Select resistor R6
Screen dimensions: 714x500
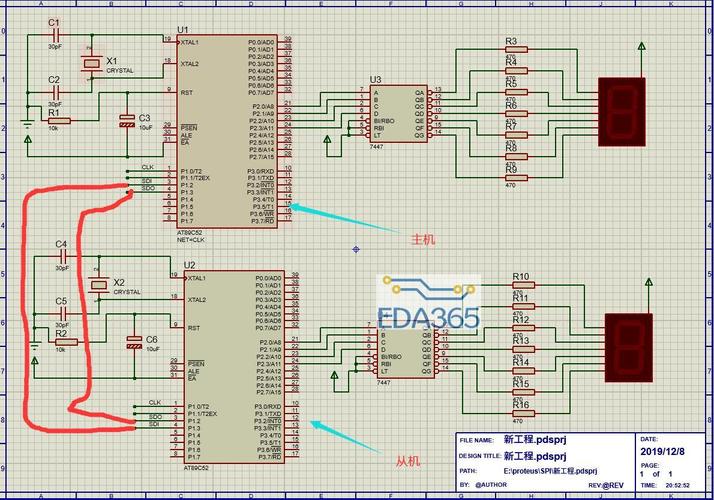tap(516, 113)
